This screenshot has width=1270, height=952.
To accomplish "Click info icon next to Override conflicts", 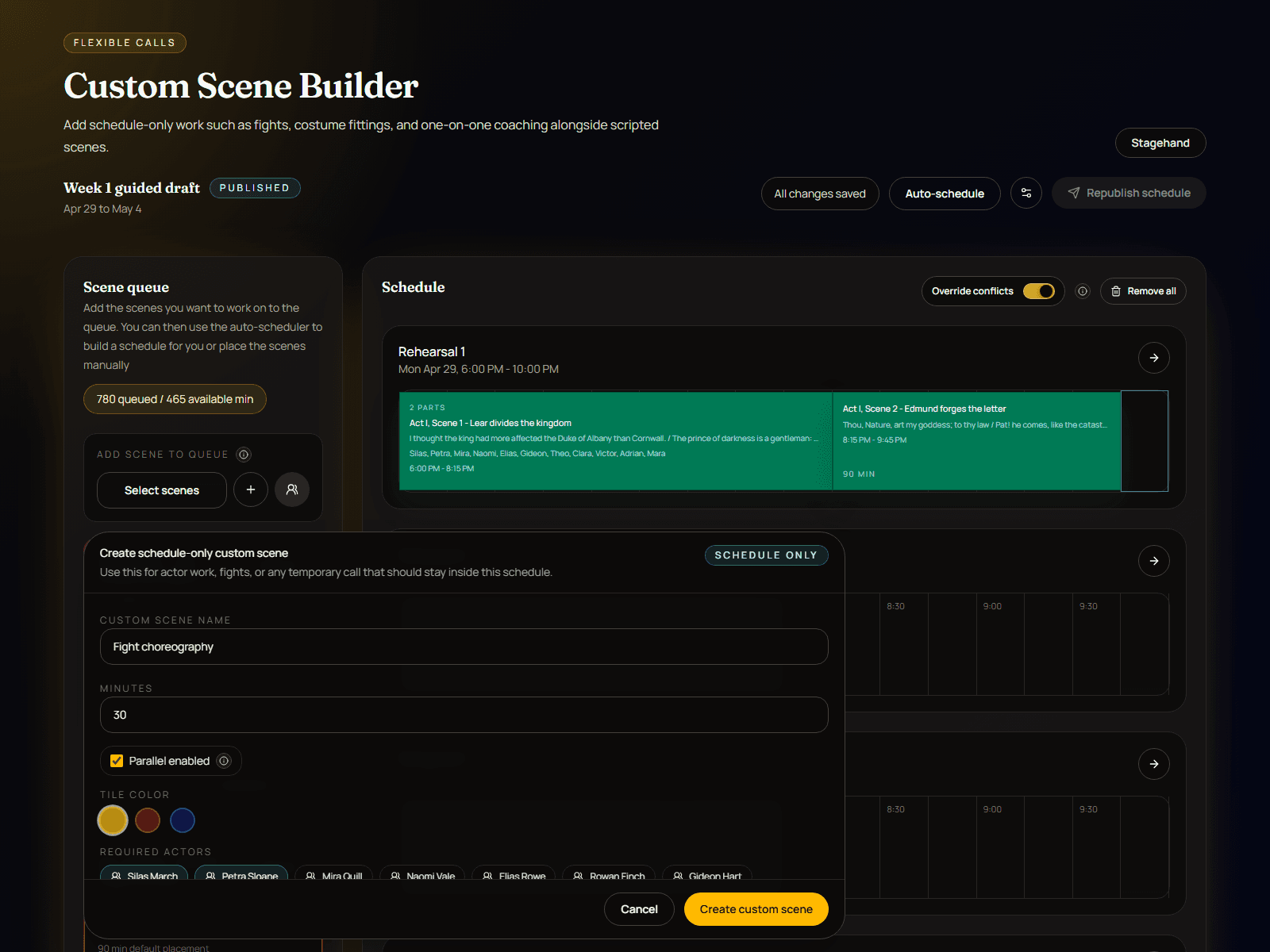I will pos(1082,291).
